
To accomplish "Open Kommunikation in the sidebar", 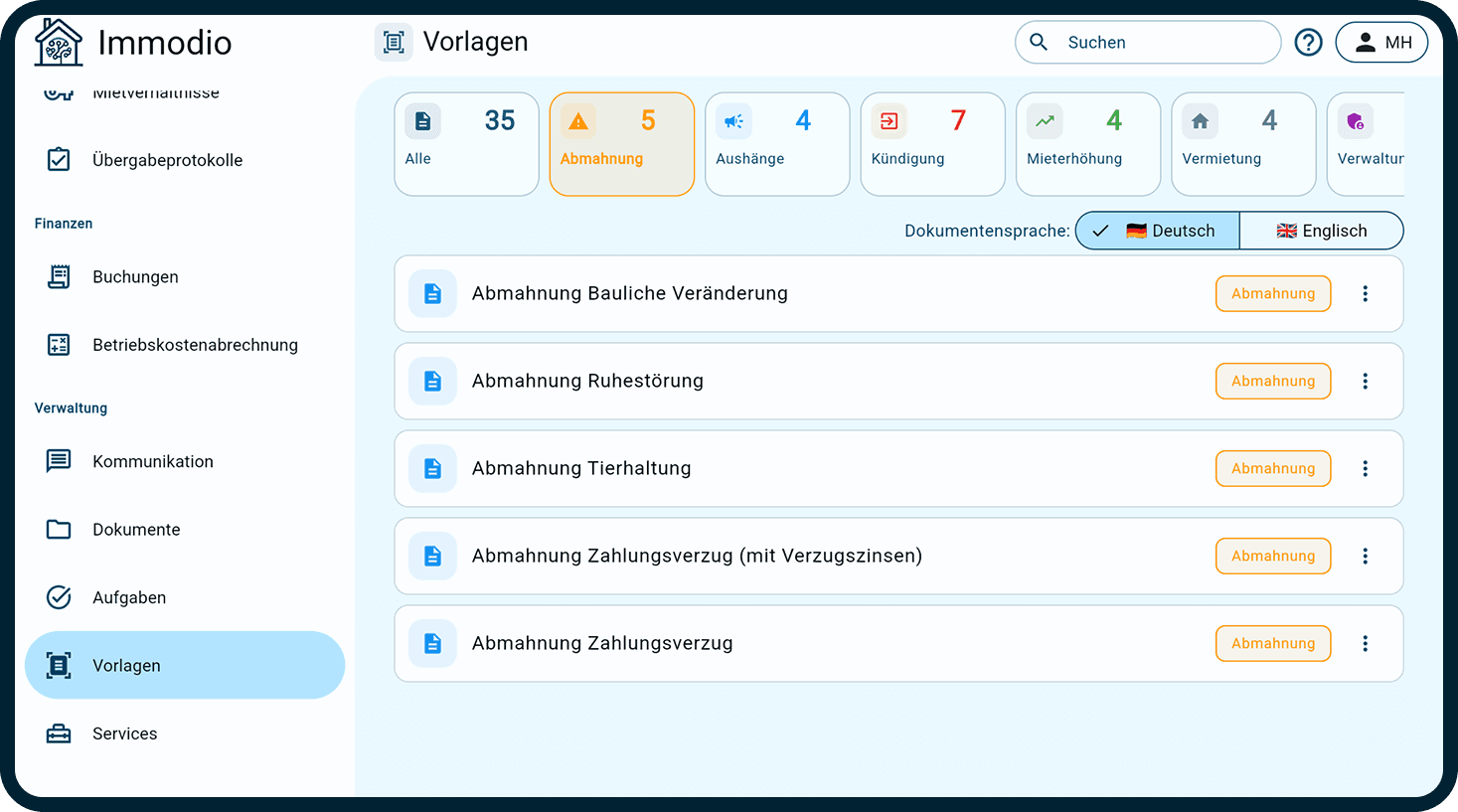I will 185,461.
